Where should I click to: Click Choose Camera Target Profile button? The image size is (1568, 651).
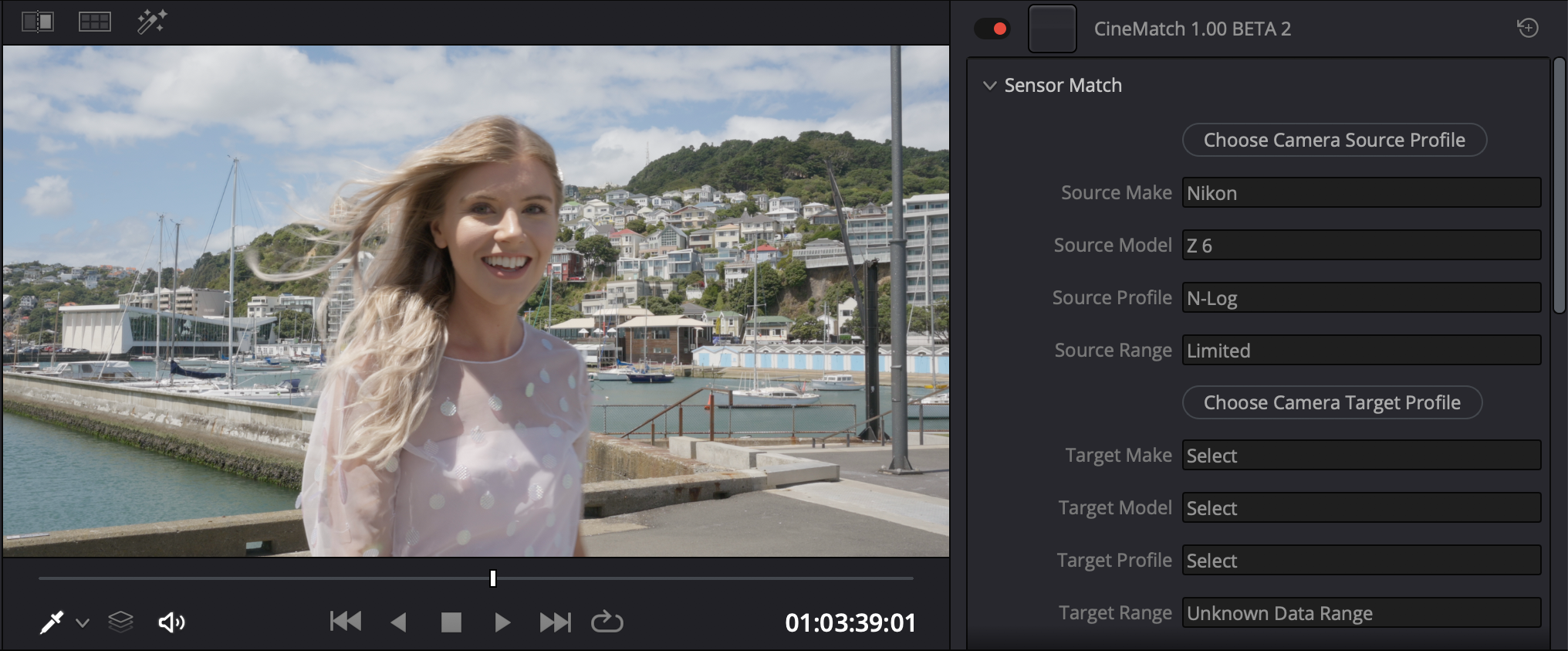click(x=1332, y=402)
